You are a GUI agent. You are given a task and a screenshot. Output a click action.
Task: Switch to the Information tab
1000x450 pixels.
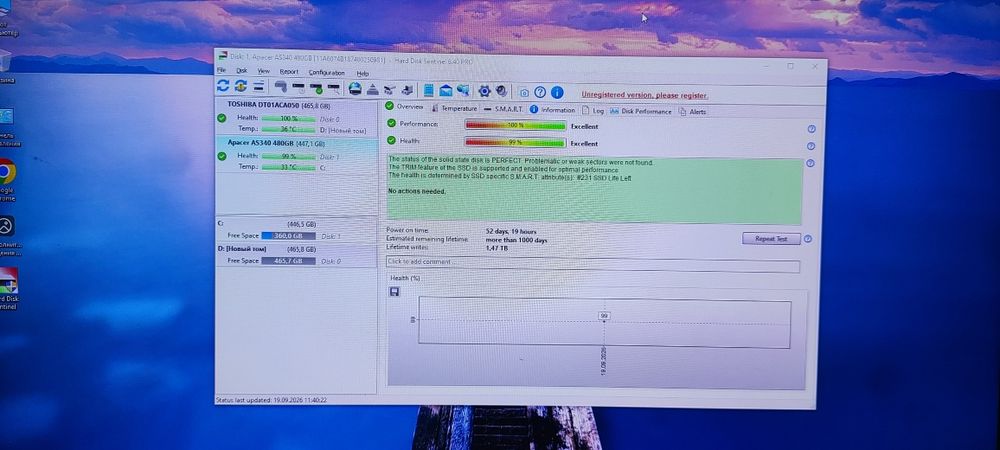pos(552,110)
